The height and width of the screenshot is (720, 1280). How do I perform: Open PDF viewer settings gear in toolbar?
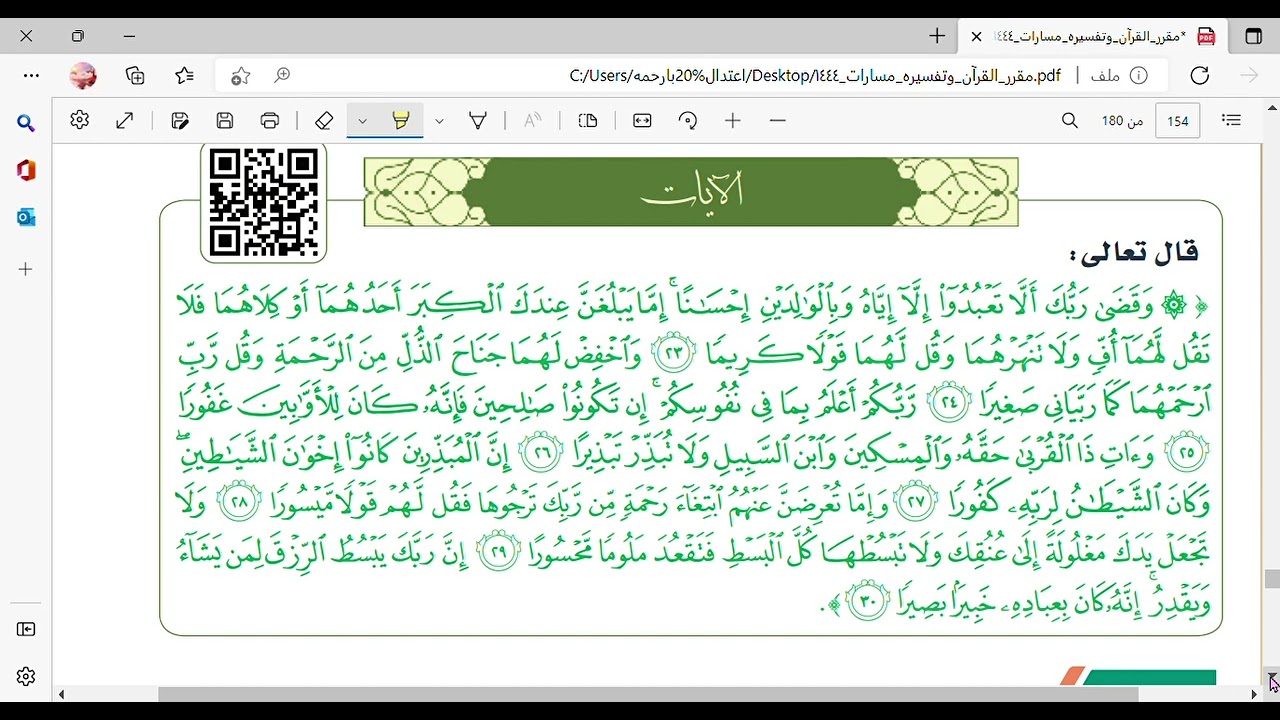pyautogui.click(x=80, y=120)
